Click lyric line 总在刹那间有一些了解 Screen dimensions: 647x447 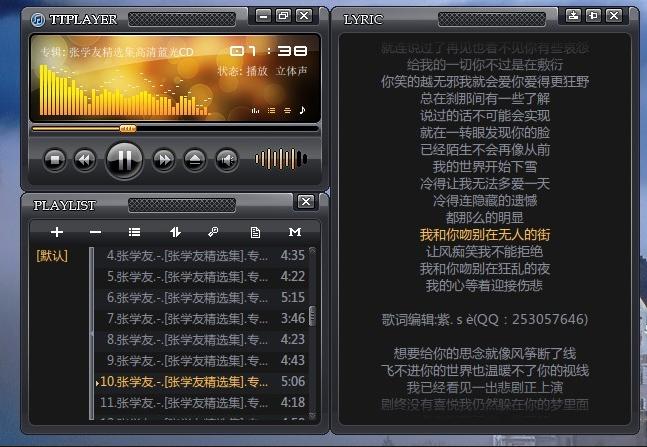[485, 99]
